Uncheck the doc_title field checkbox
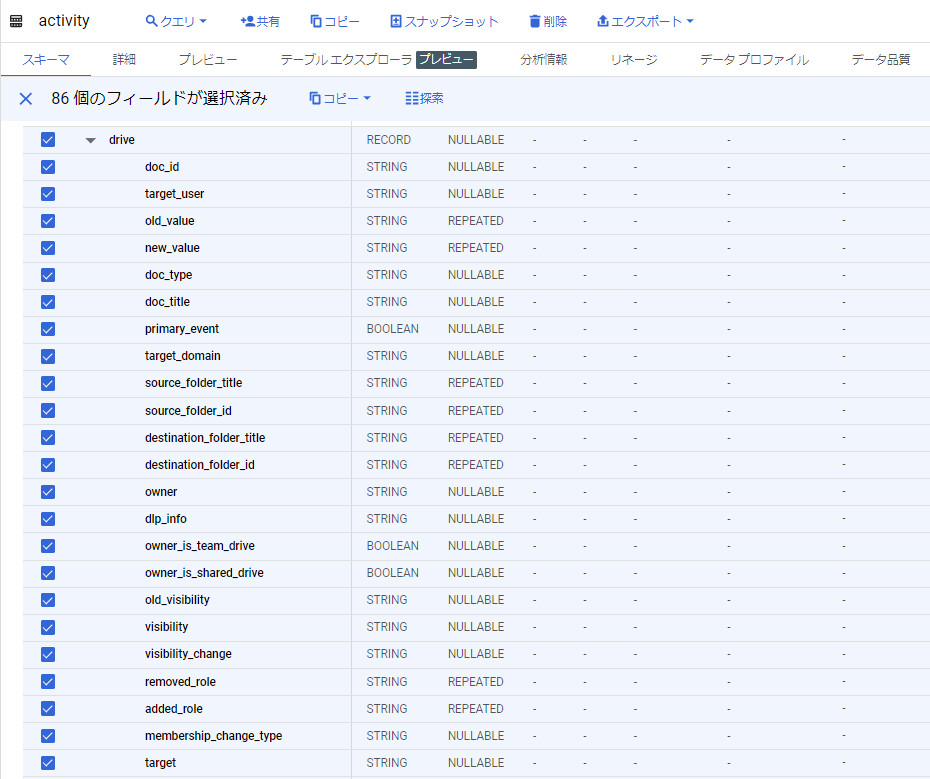 (48, 302)
